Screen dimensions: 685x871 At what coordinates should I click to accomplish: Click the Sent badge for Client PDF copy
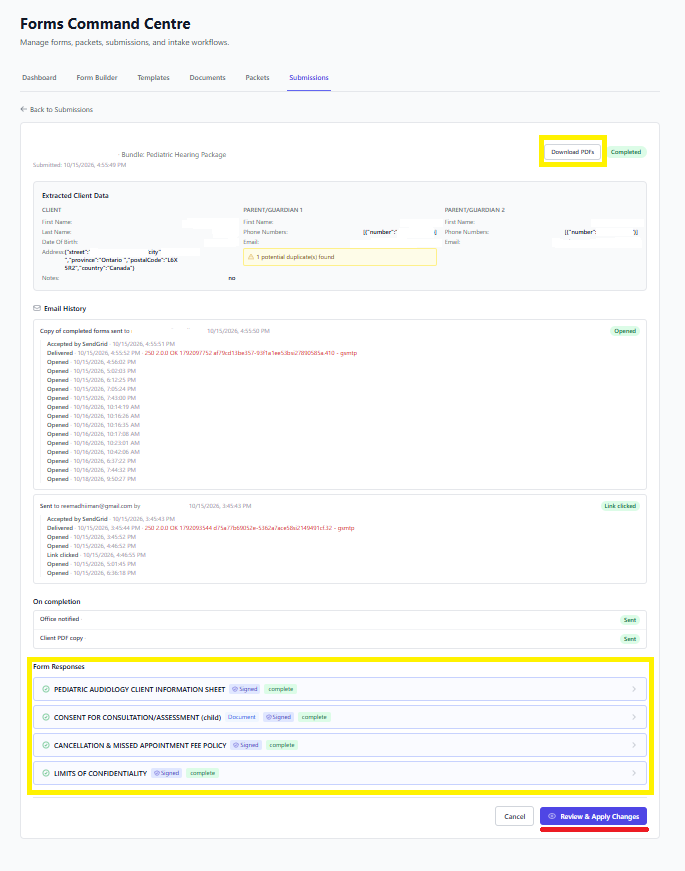[x=629, y=639]
